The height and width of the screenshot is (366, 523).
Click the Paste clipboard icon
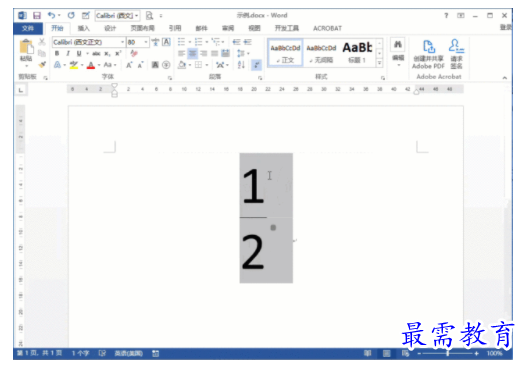(26, 47)
